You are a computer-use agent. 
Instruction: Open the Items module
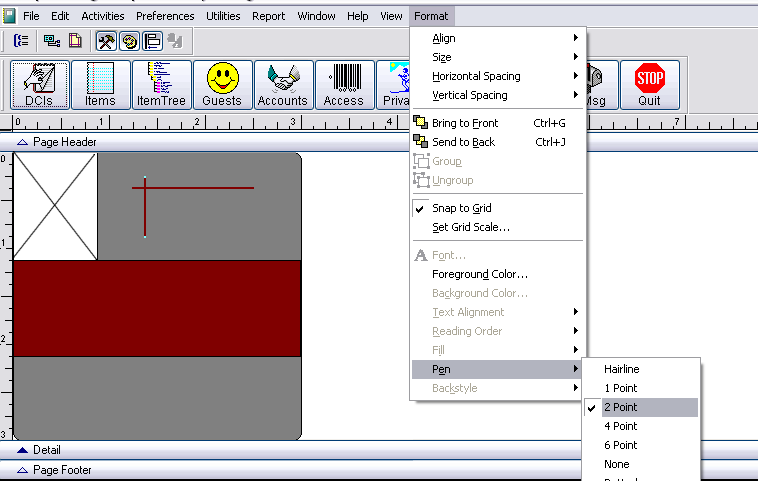click(101, 85)
